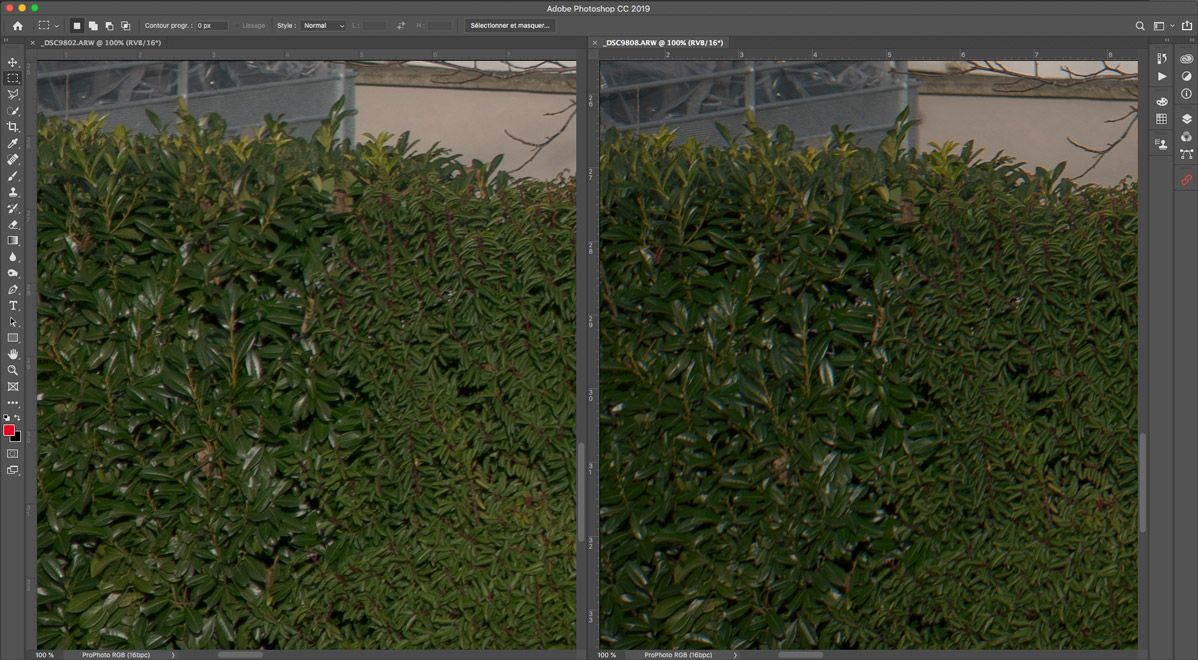Click the Contour progr. feather input field
The width and height of the screenshot is (1198, 660).
[211, 26]
